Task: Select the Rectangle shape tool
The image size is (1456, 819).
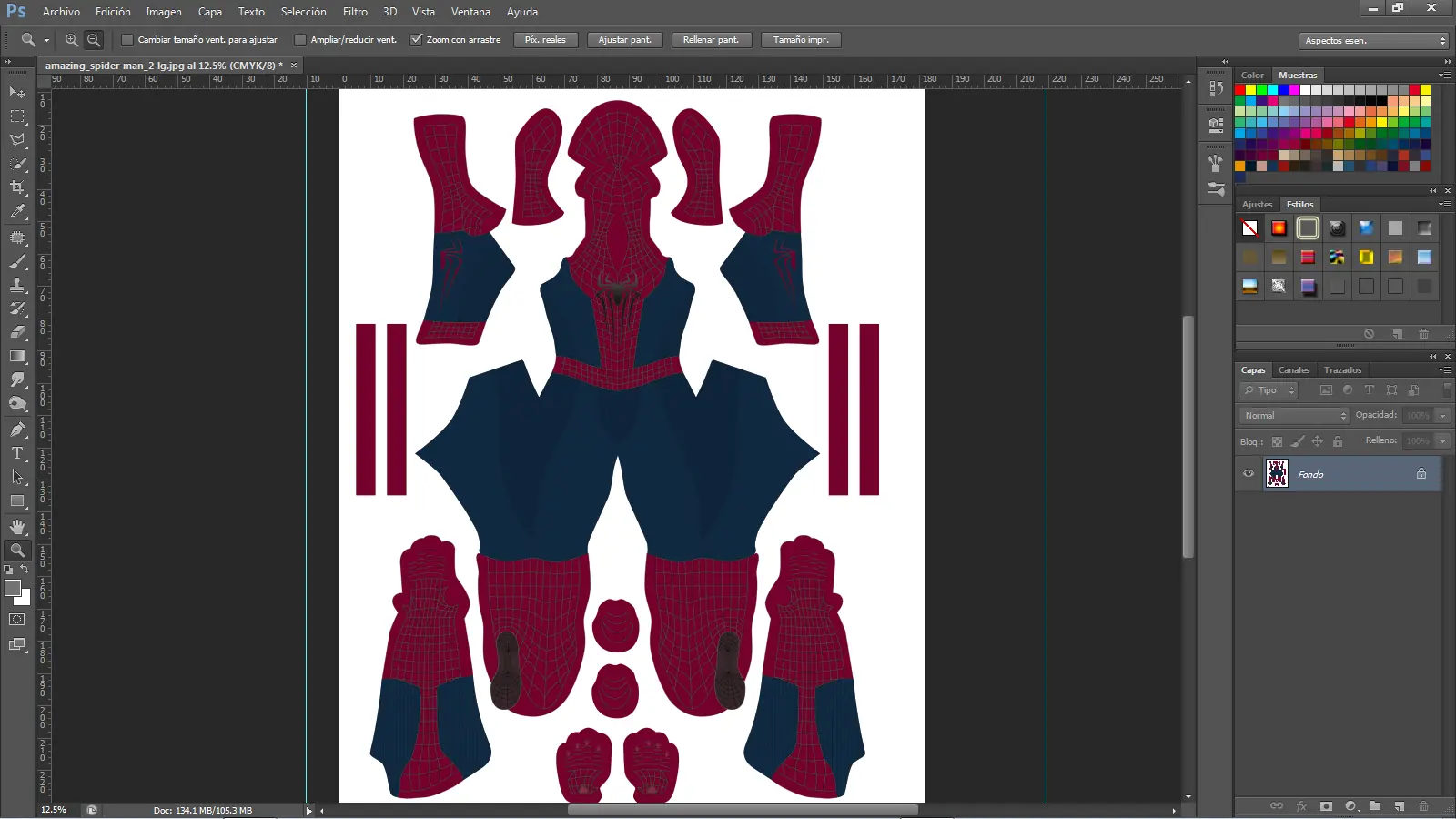Action: [17, 500]
